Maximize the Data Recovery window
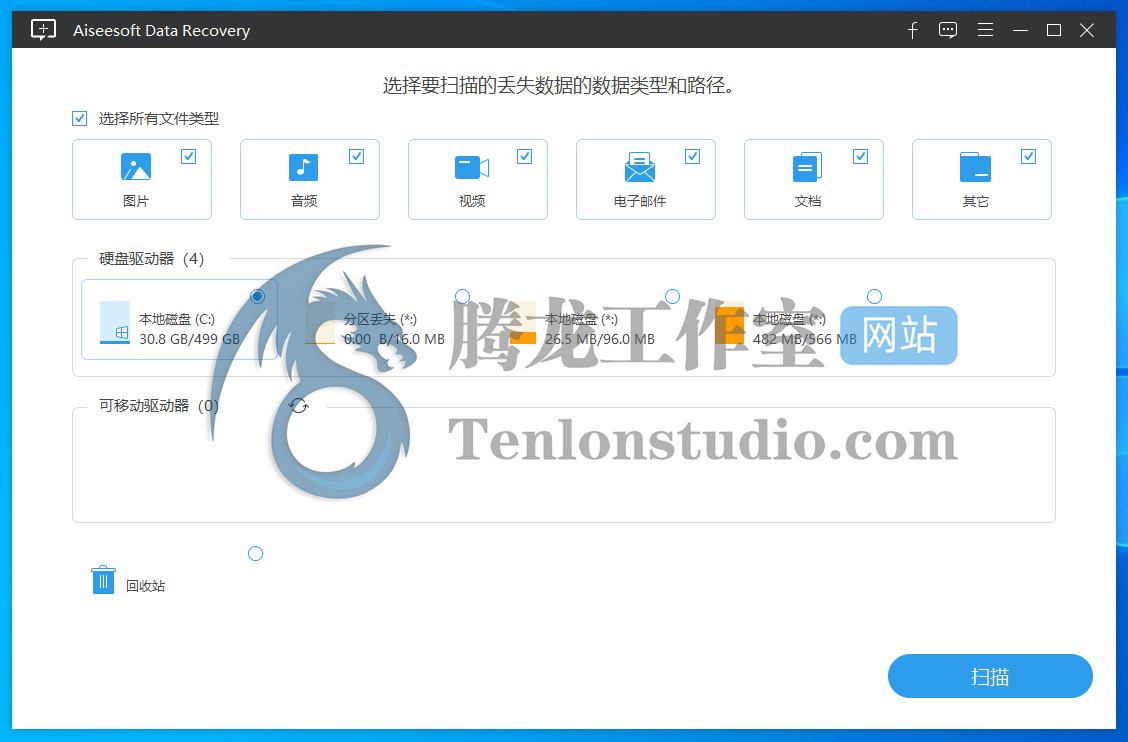 1054,30
